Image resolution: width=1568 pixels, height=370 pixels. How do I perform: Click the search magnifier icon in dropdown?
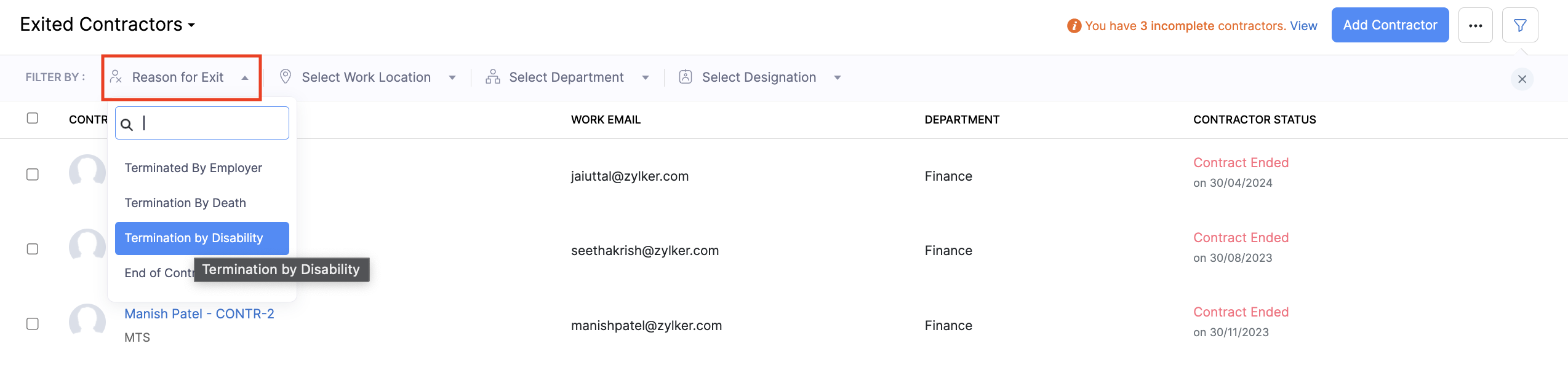pyautogui.click(x=127, y=125)
